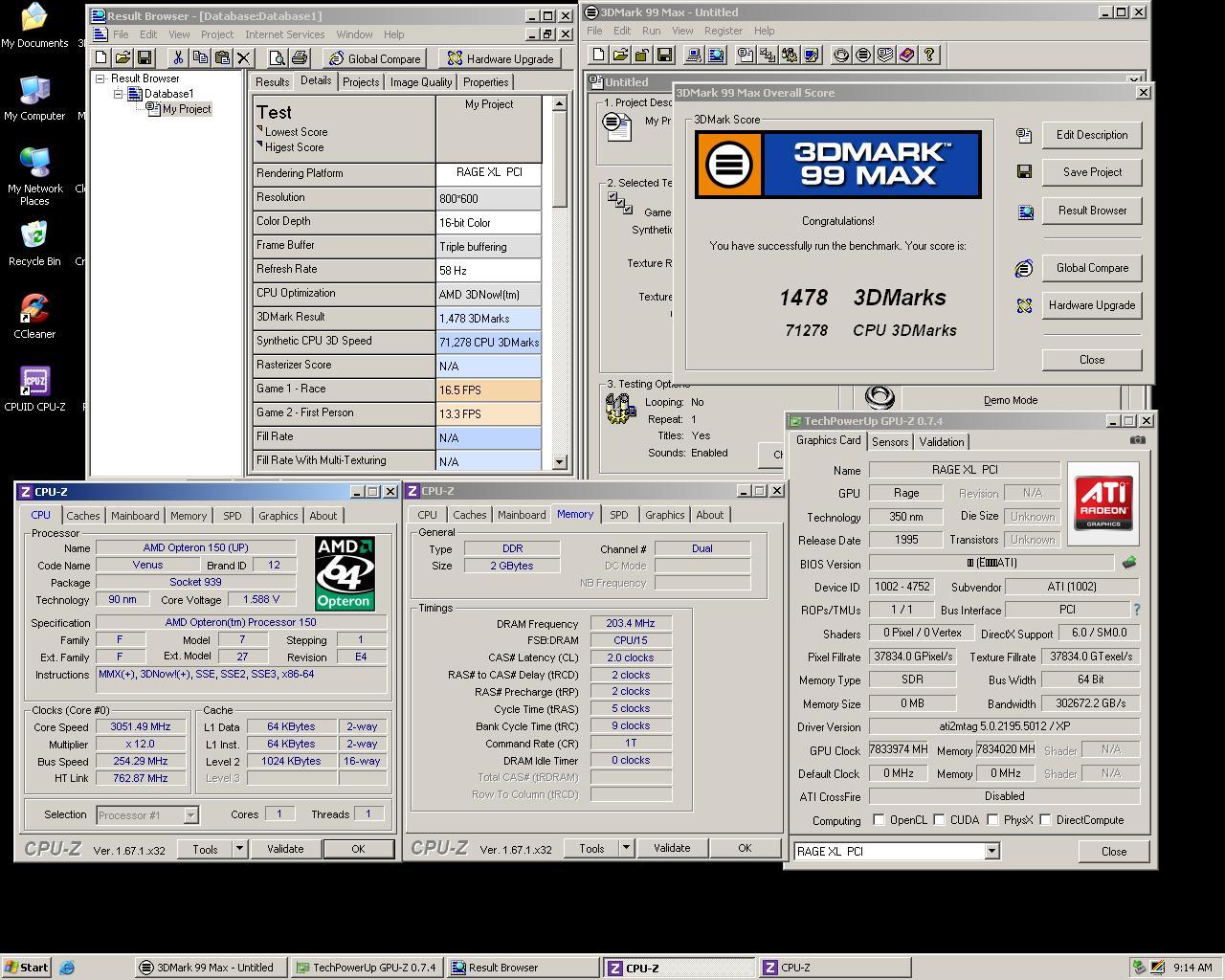Click the Global Compare toolbar button in Result Browser
The height and width of the screenshot is (980, 1225).
click(x=373, y=58)
